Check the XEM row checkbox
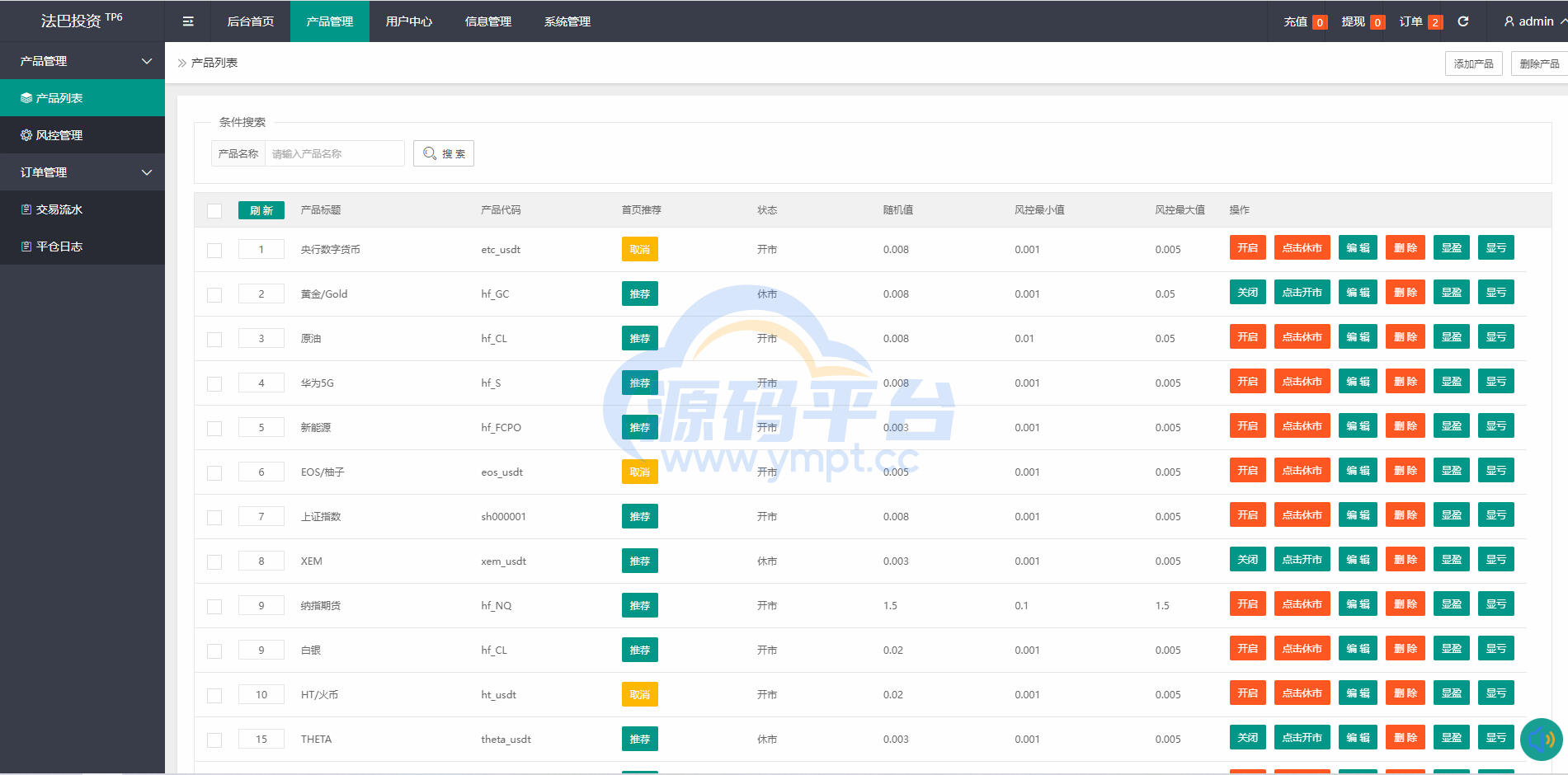The height and width of the screenshot is (775, 1568). 214,561
